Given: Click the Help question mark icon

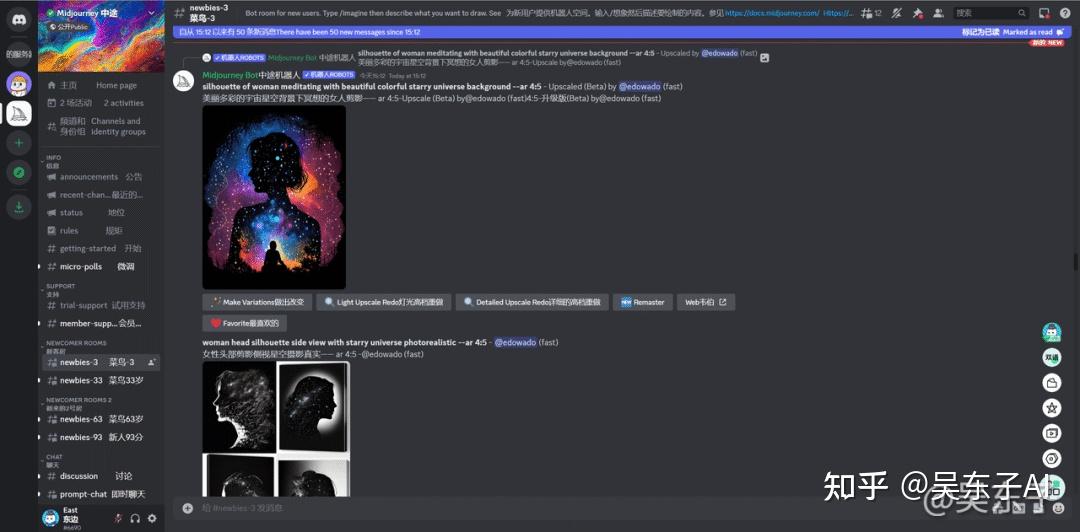Looking at the screenshot, I should 1065,13.
